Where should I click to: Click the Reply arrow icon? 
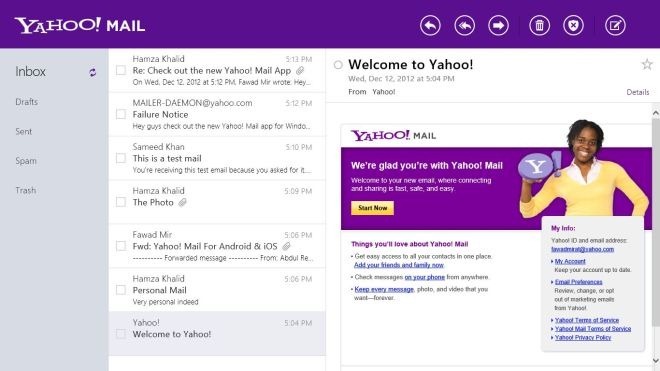pos(430,26)
